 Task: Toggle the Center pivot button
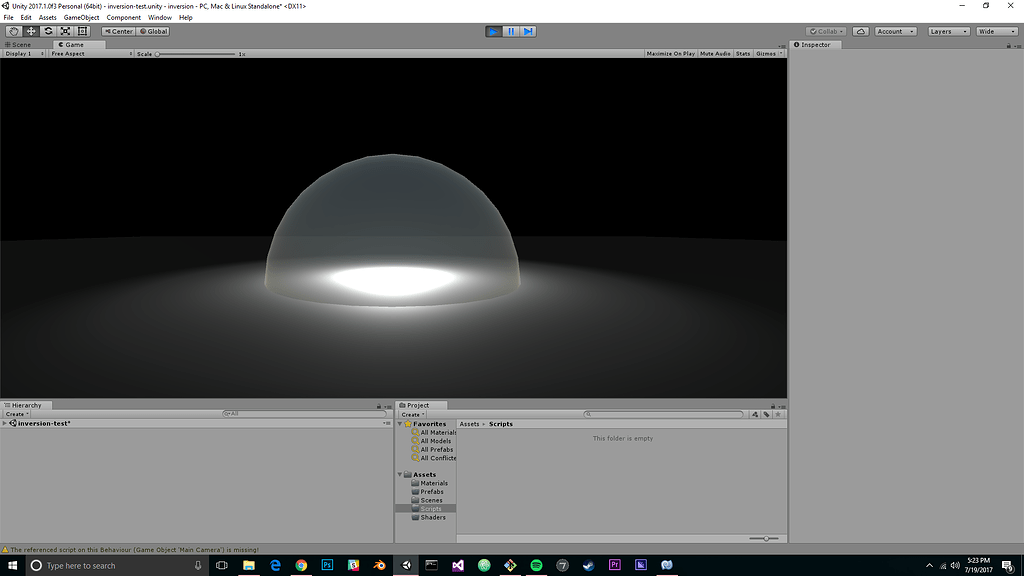click(x=119, y=31)
